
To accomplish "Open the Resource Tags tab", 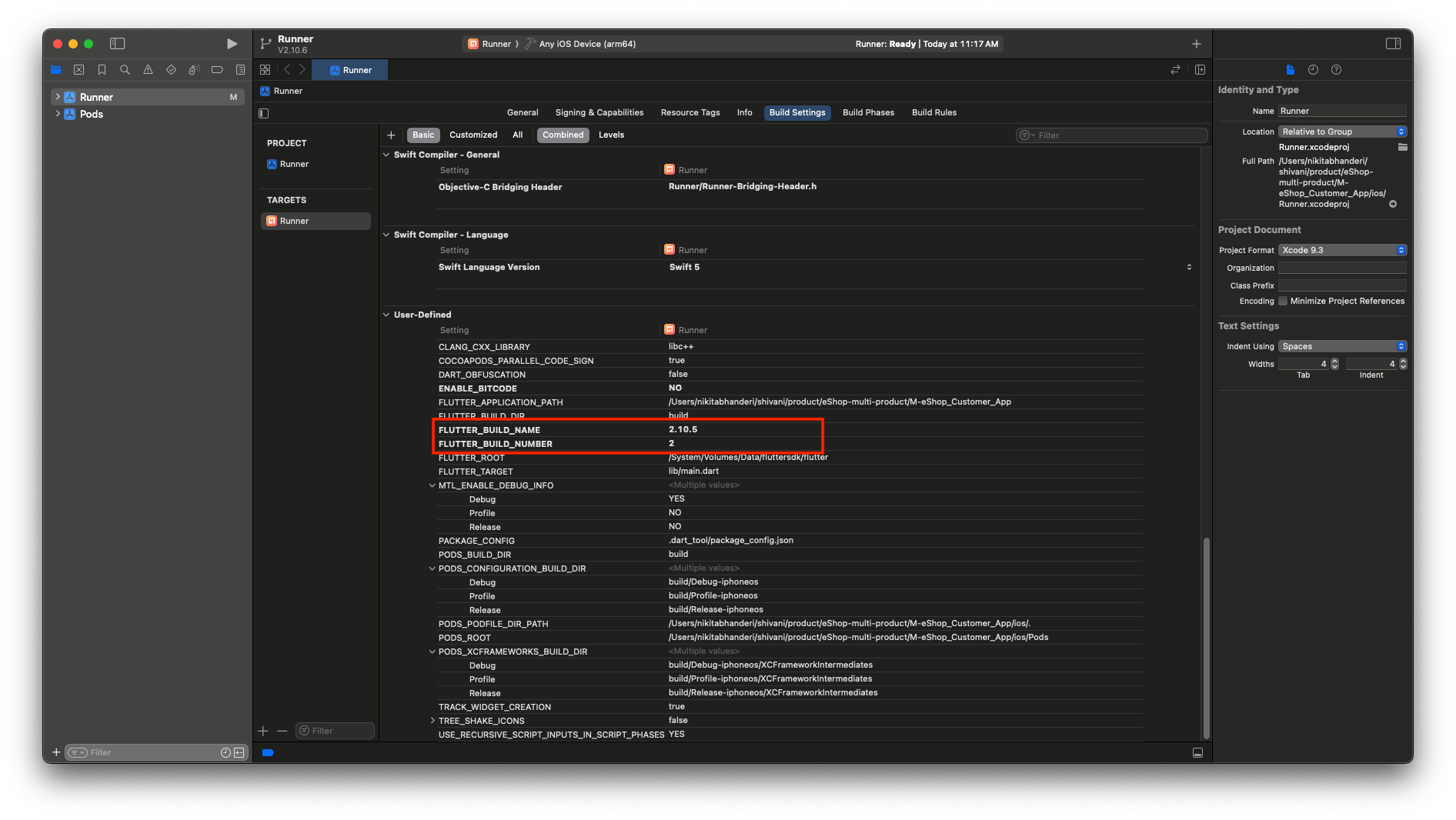I will 690,112.
